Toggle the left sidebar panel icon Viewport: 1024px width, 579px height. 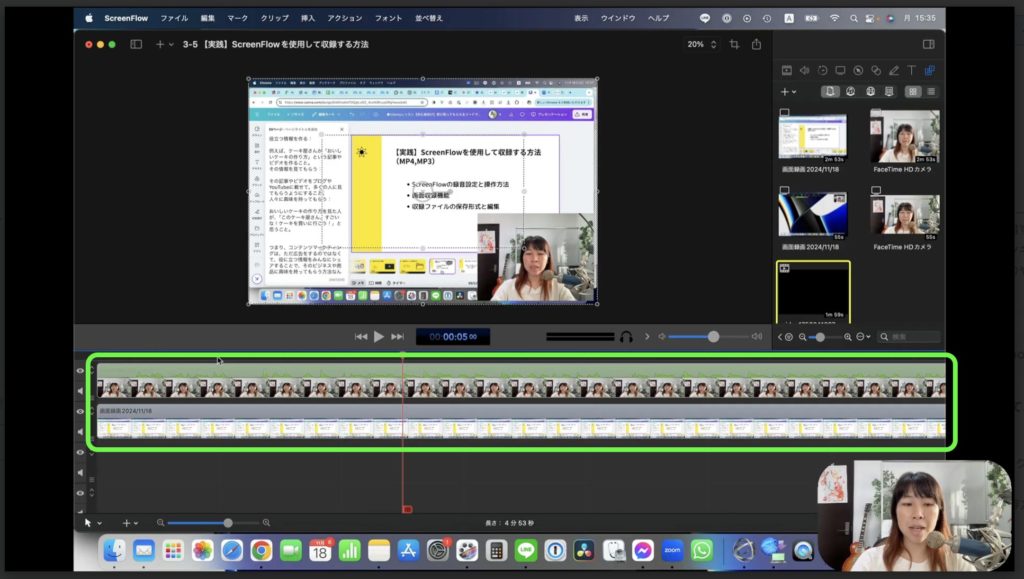pyautogui.click(x=136, y=44)
